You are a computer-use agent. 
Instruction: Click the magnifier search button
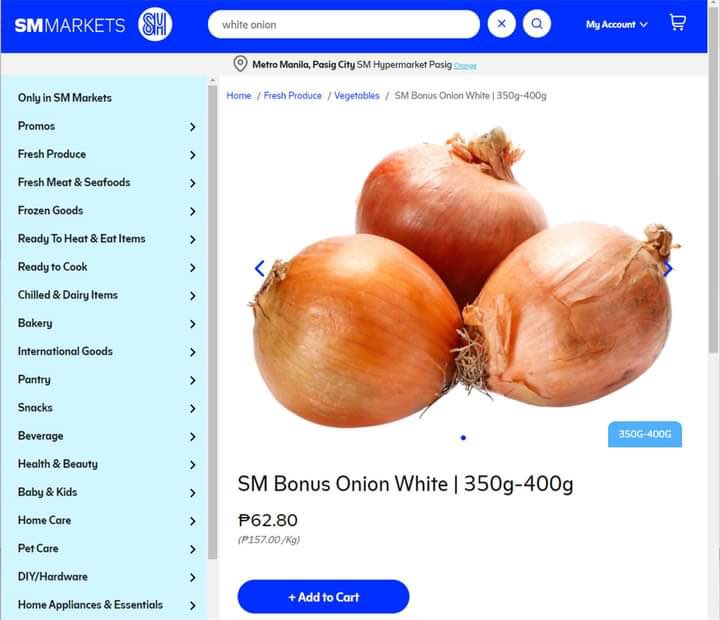(537, 24)
